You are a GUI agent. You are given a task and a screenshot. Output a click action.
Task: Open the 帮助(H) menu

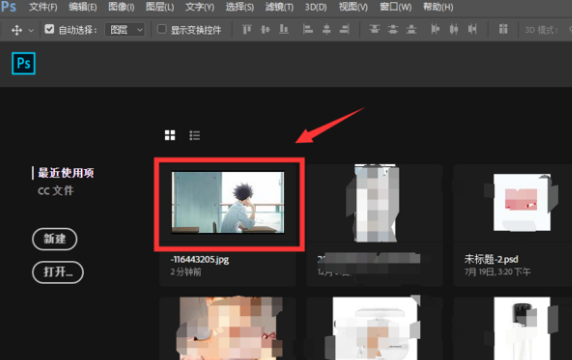438,7
